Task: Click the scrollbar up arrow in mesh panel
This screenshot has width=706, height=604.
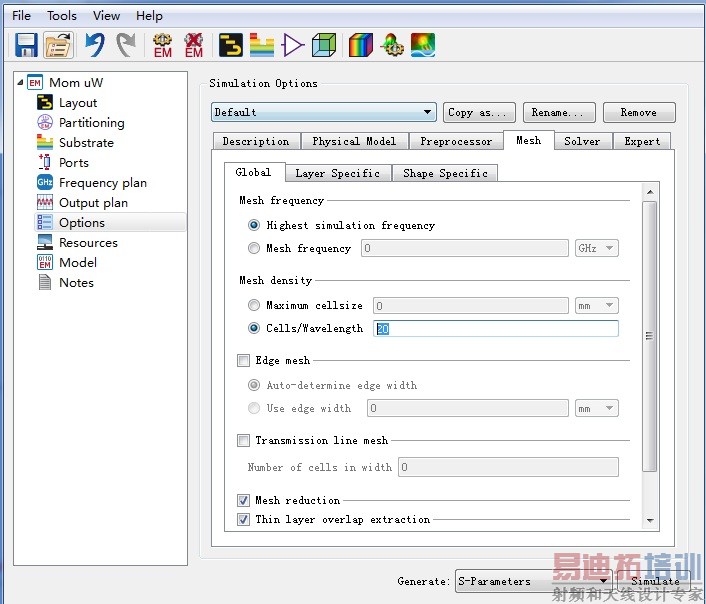Action: point(650,192)
